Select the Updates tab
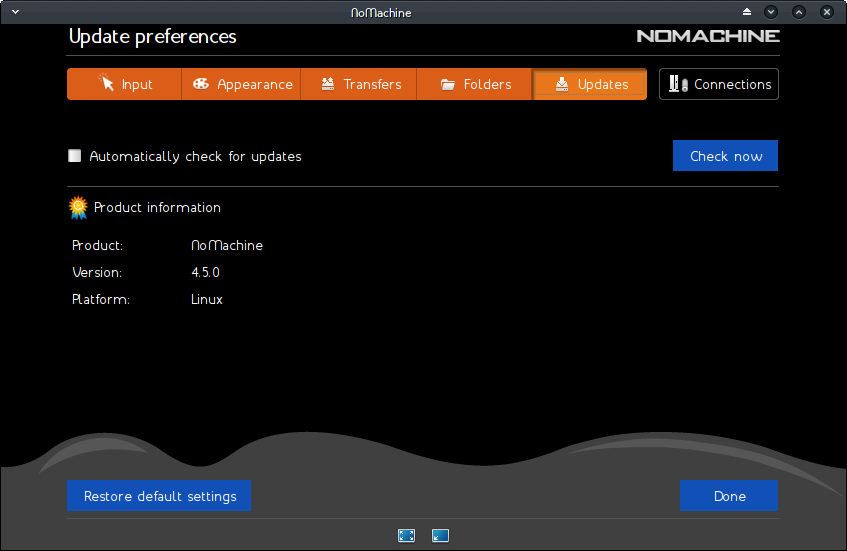847x551 pixels. coord(590,84)
